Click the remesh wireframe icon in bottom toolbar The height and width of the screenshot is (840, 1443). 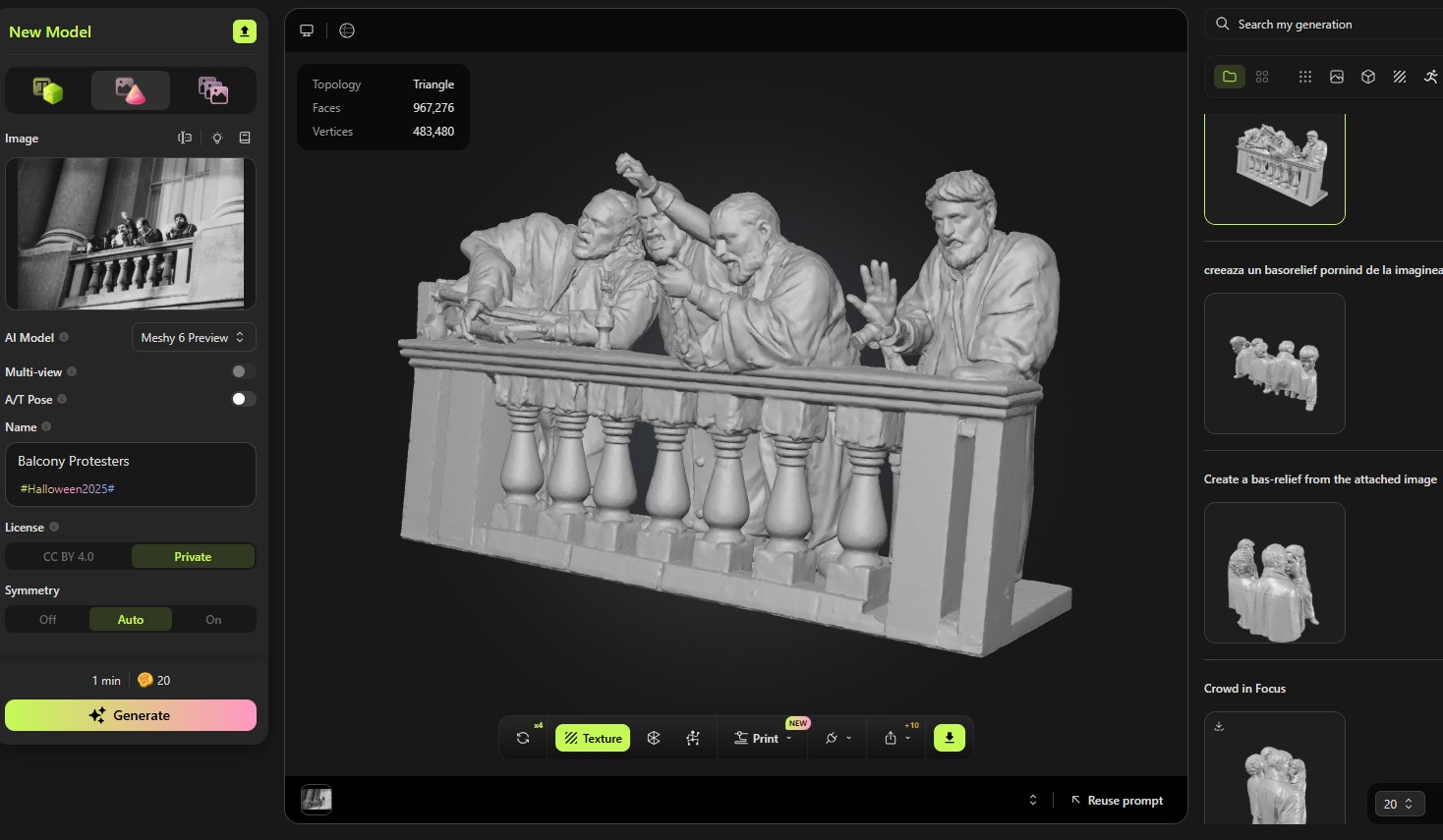click(654, 738)
